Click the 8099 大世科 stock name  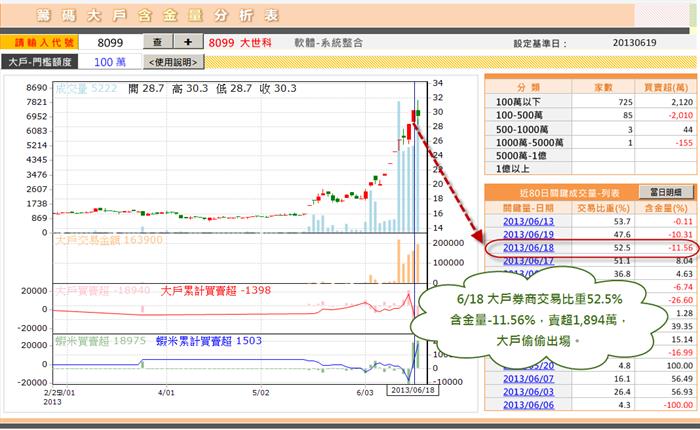[240, 43]
